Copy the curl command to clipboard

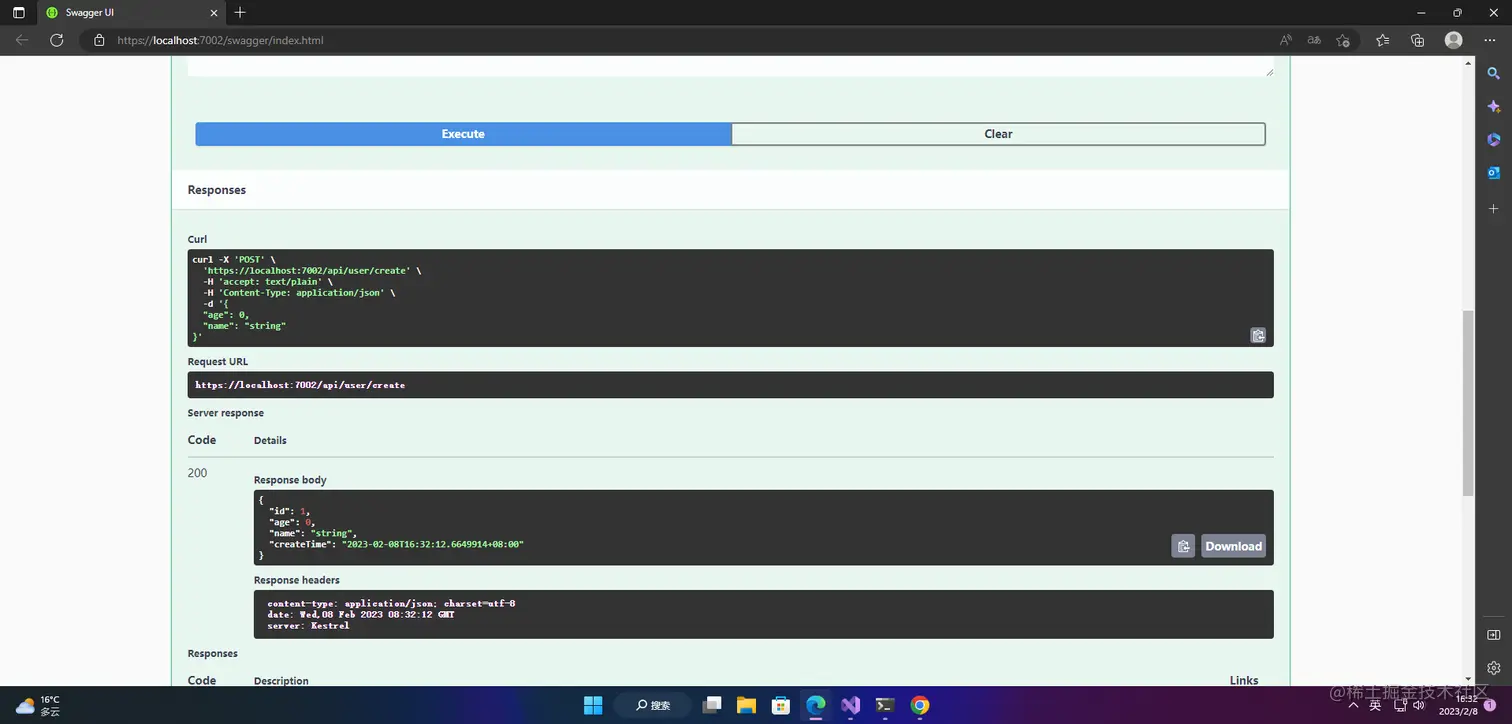(1258, 336)
